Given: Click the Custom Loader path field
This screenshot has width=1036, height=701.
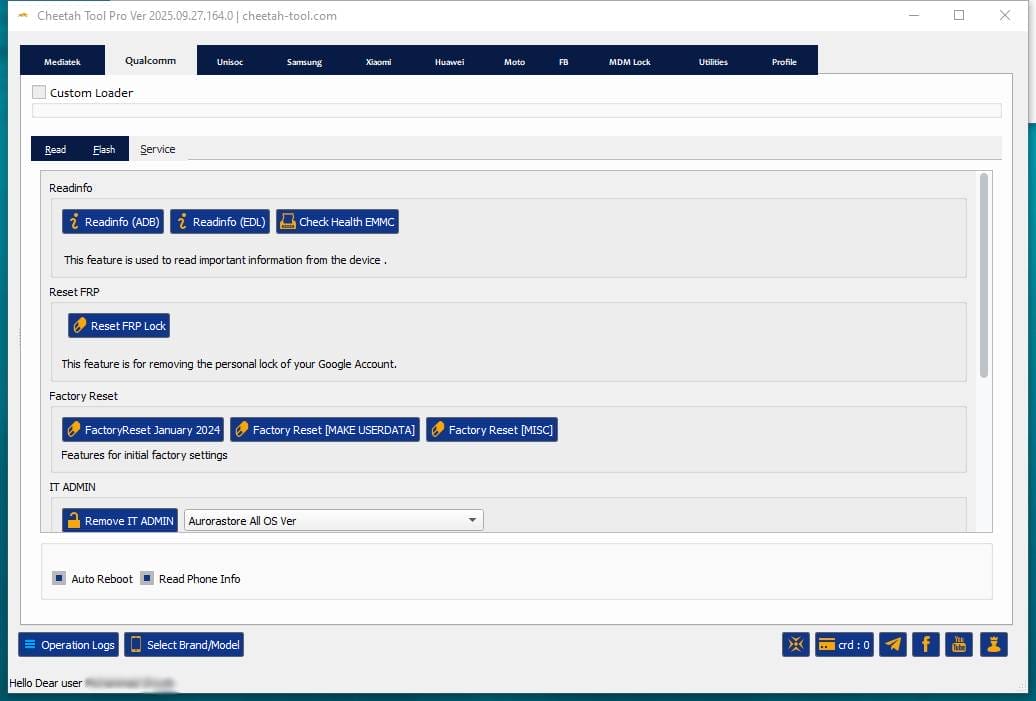Looking at the screenshot, I should click(516, 111).
